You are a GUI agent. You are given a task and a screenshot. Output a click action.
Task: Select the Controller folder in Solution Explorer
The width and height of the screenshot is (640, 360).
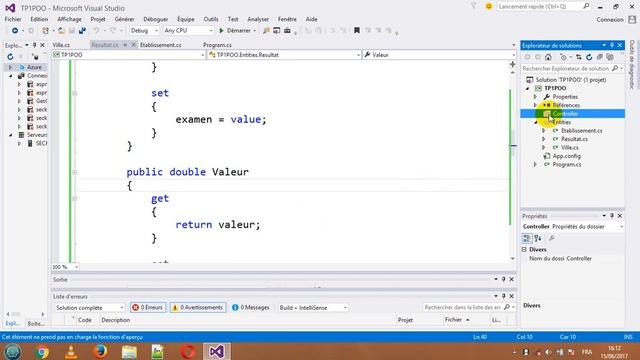coord(565,113)
